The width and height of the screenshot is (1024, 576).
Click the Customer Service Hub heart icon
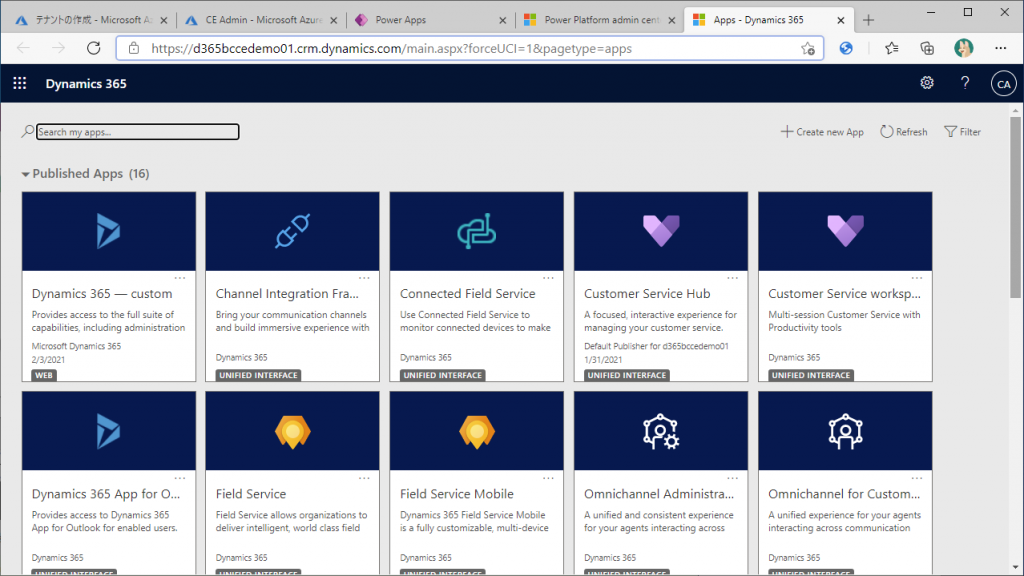point(661,231)
